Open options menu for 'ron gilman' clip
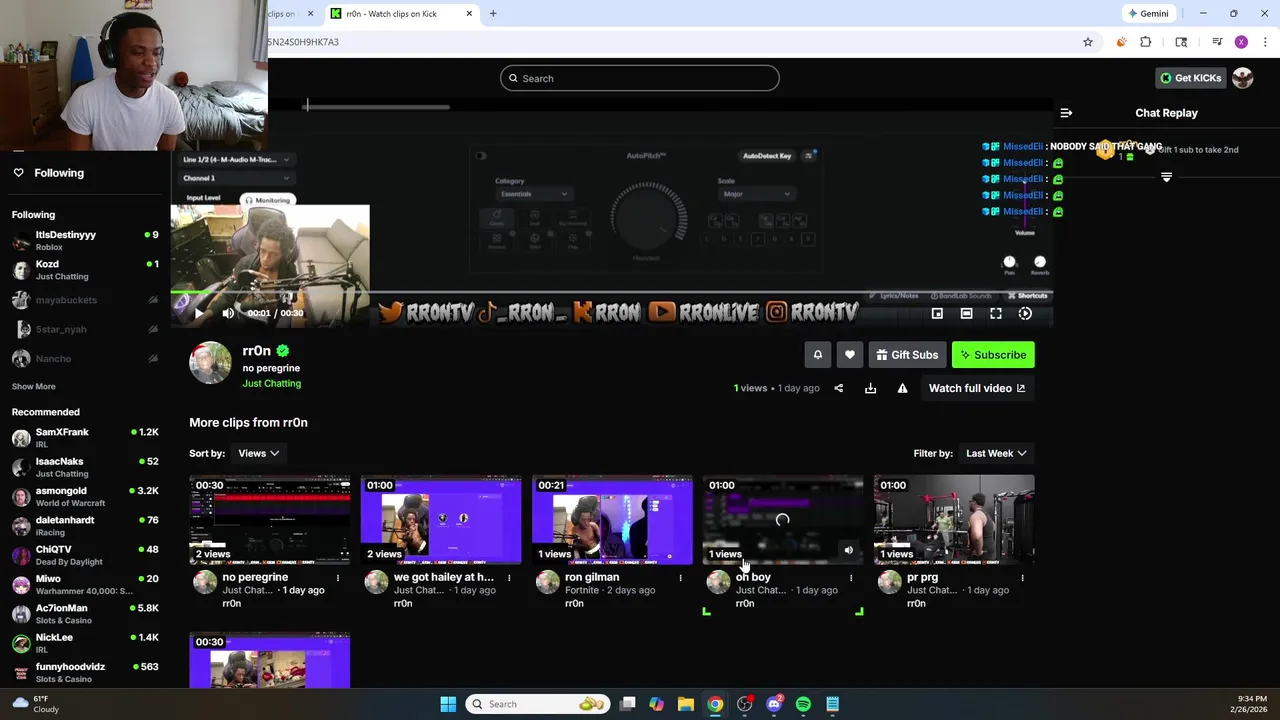The height and width of the screenshot is (720, 1280). coord(680,578)
